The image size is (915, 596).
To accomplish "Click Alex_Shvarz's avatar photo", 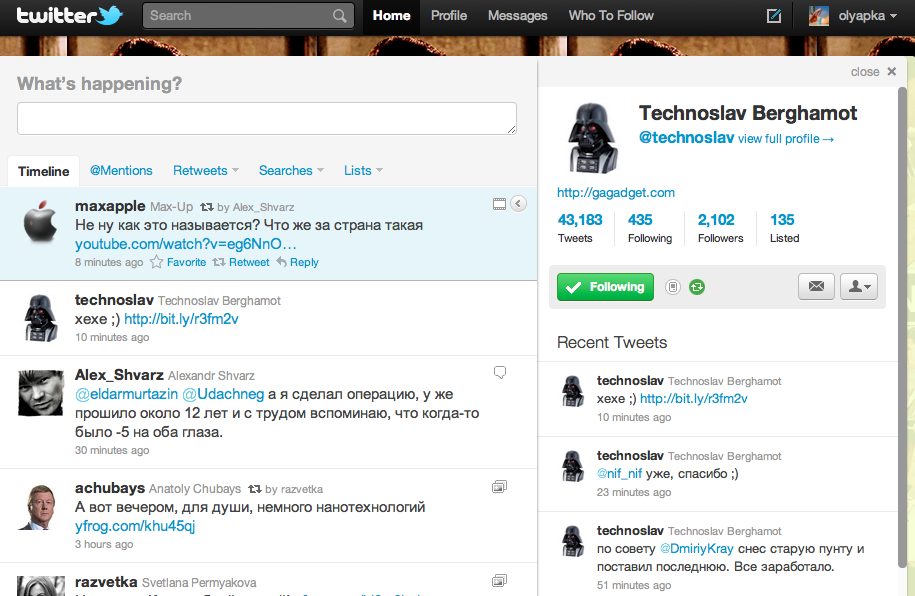I will click(40, 393).
